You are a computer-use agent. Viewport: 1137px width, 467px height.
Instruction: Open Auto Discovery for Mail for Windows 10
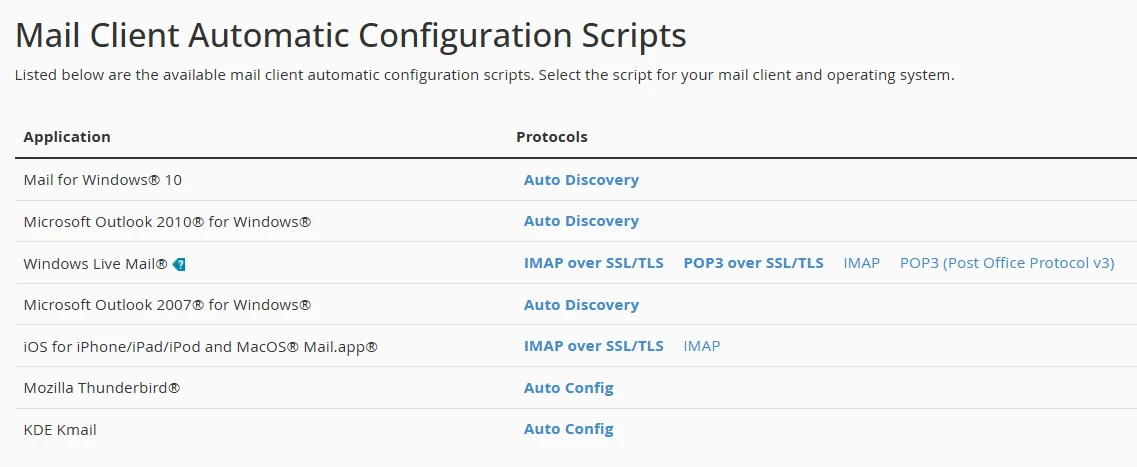(x=582, y=180)
